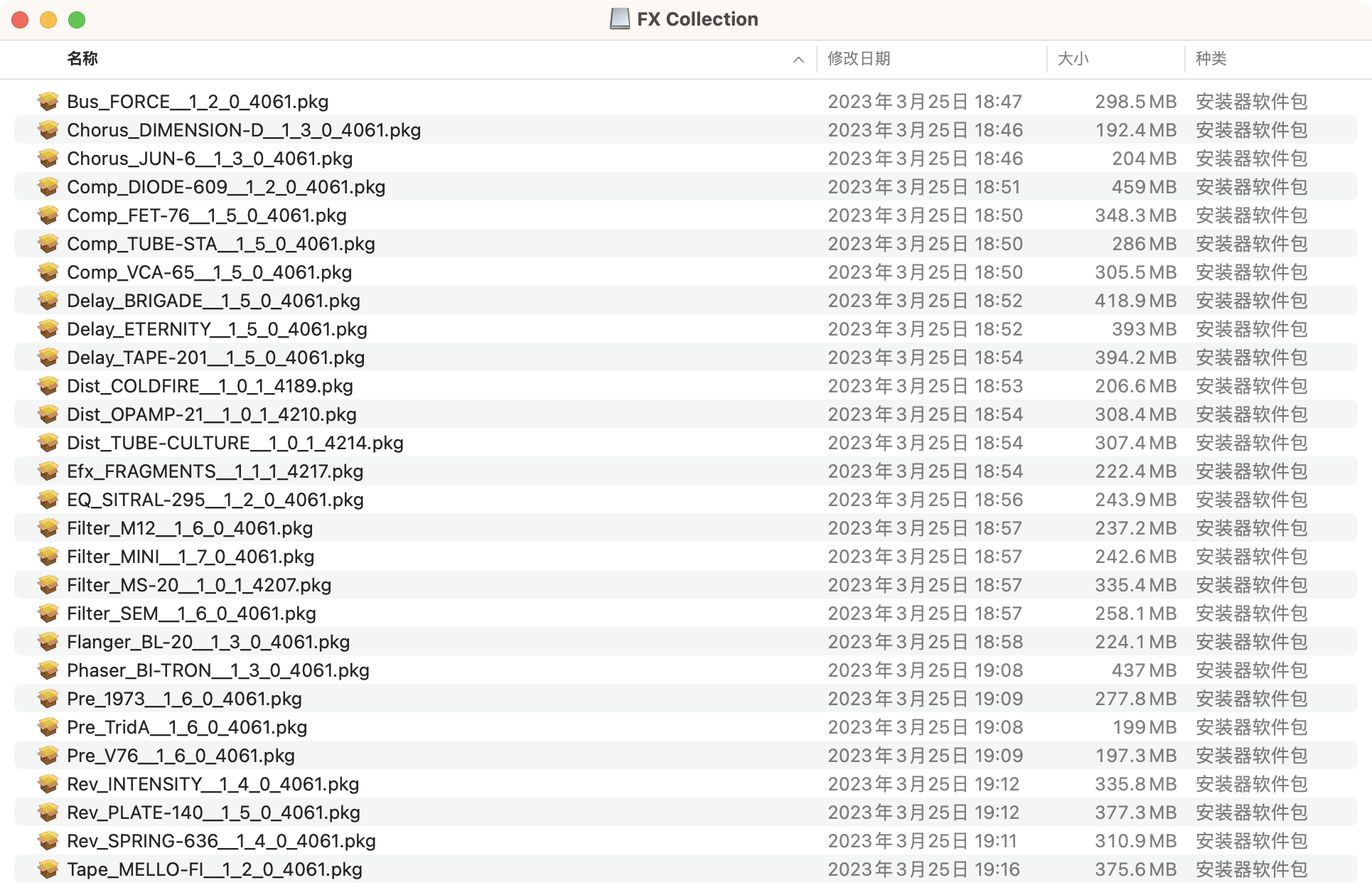Click the Bus_FORCE__1_2_0_4061.pkg icon

46,100
